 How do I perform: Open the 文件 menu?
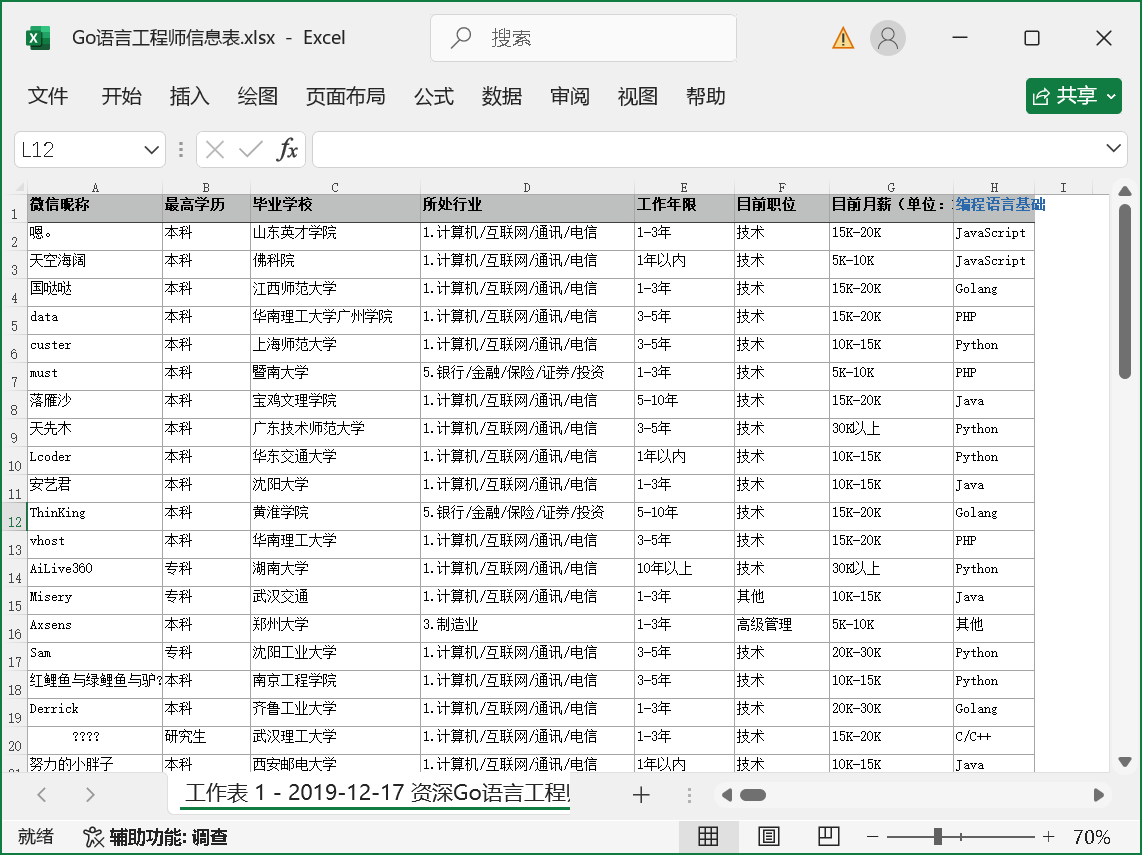[x=48, y=96]
